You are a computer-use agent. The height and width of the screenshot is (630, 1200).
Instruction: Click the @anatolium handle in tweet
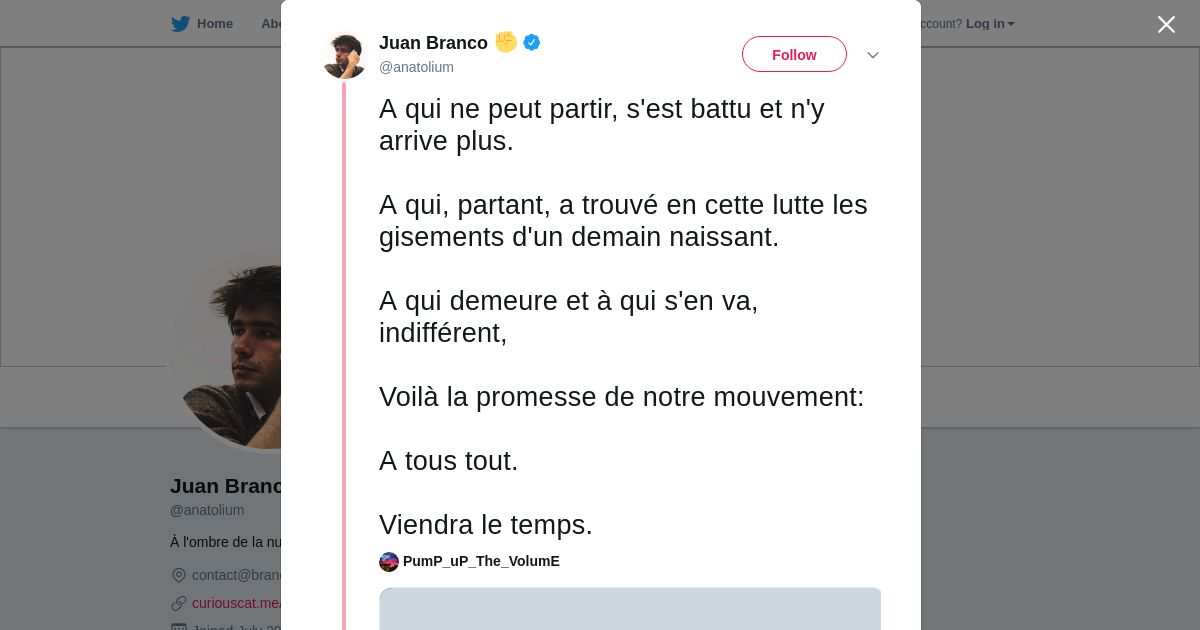pos(416,67)
